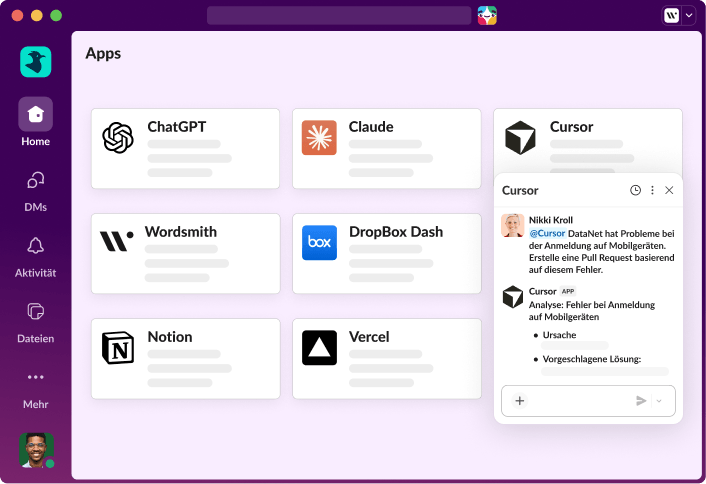Viewport: 706px width, 484px height.
Task: Click the Cursor cube icon in Apps
Action: (x=520, y=138)
